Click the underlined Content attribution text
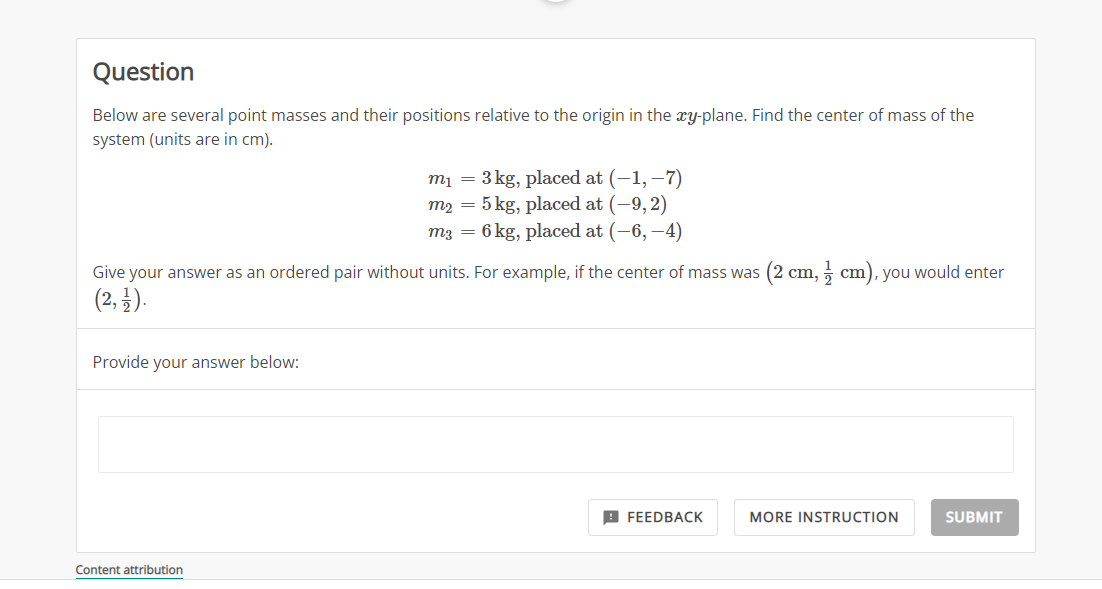1102x589 pixels. coord(129,569)
